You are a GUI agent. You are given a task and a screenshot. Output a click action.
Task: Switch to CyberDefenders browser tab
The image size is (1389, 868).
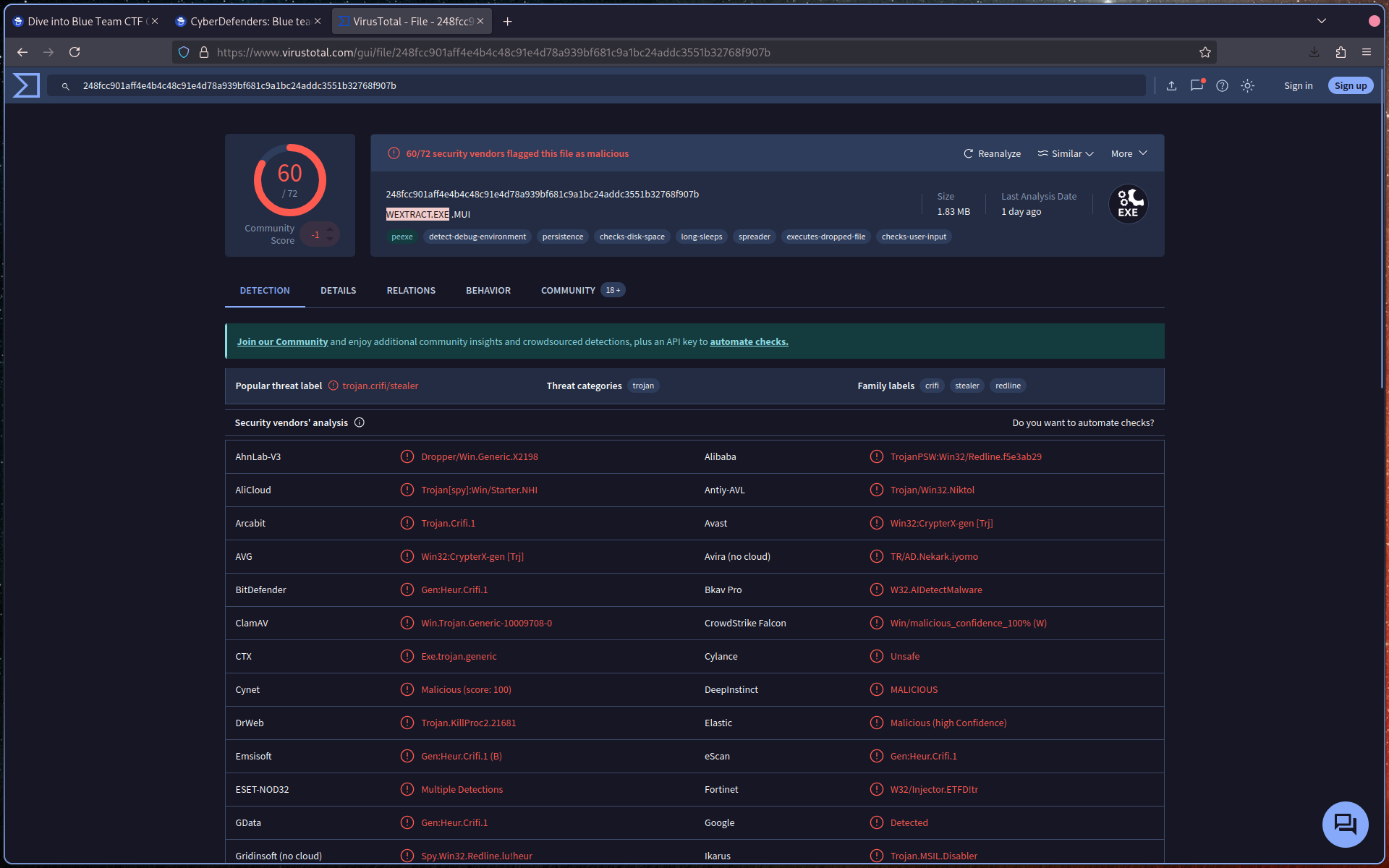pos(249,22)
